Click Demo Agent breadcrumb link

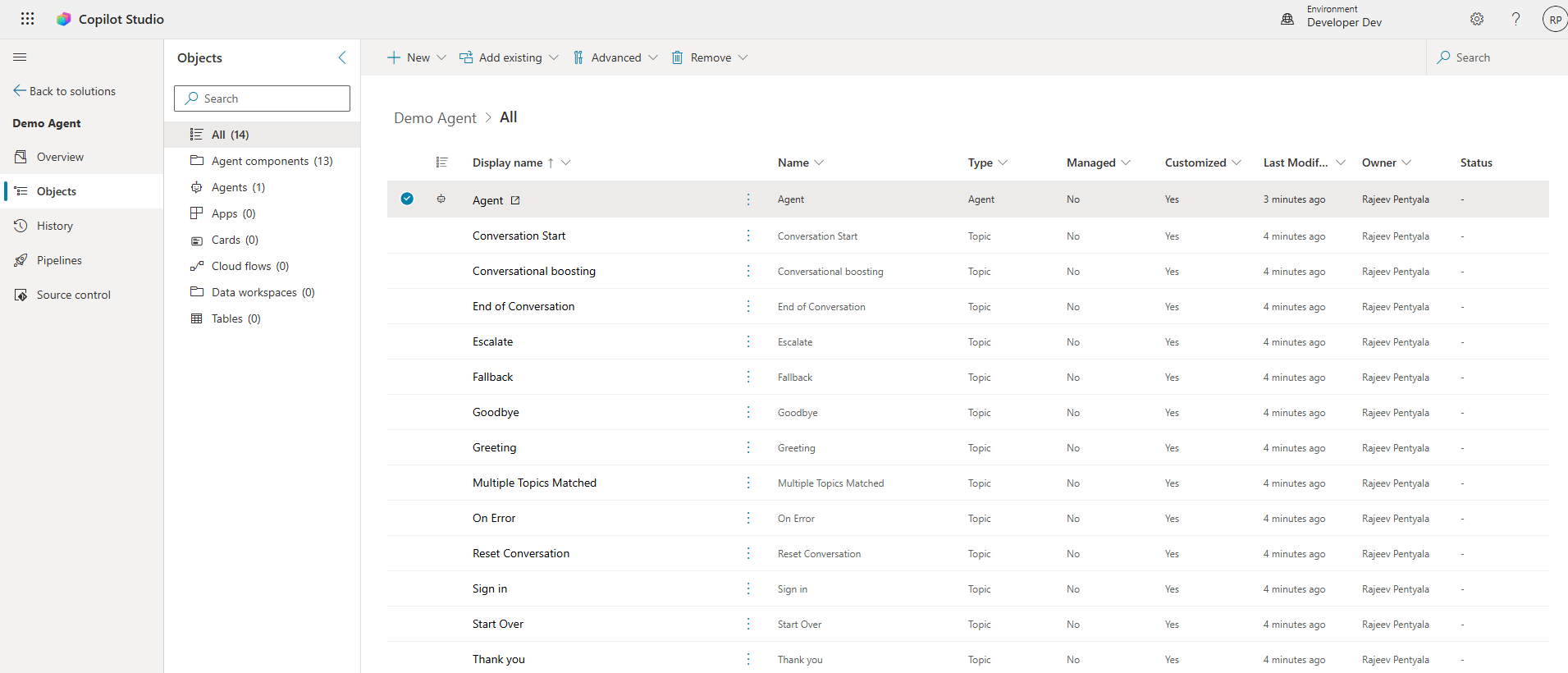point(435,118)
